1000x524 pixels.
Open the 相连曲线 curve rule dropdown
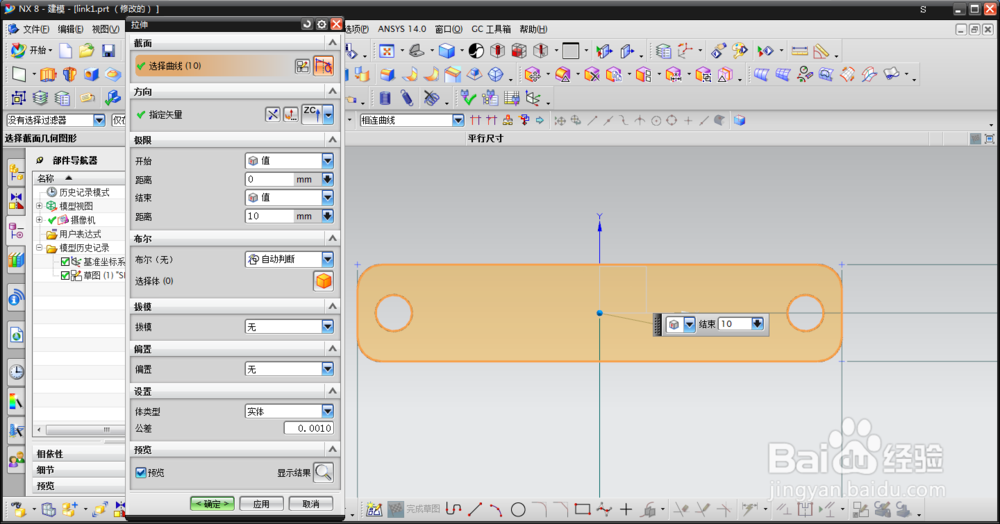click(458, 120)
